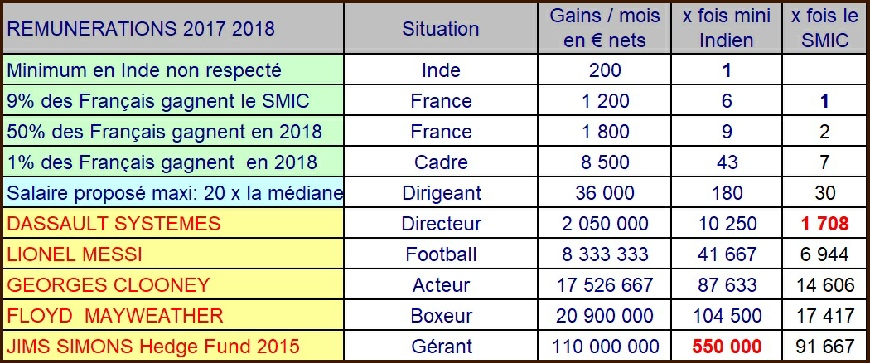
Task: Click the Dirigeant cell
Action: (441, 193)
